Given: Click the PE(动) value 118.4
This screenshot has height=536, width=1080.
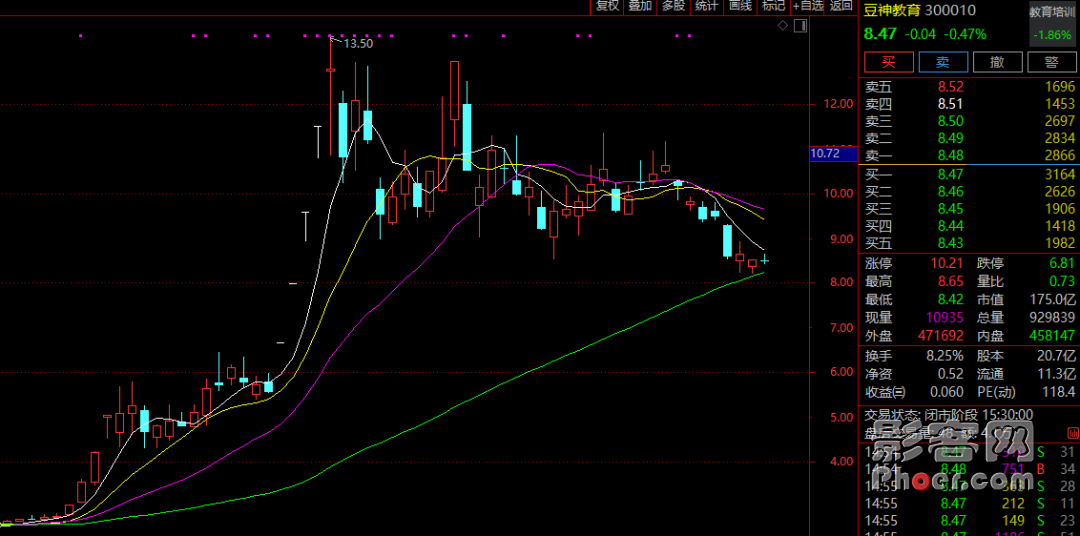Looking at the screenshot, I should 1059,392.
